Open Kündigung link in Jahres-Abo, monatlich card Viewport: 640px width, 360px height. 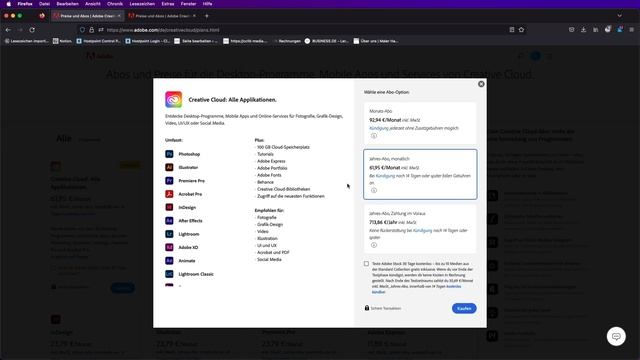(385, 176)
